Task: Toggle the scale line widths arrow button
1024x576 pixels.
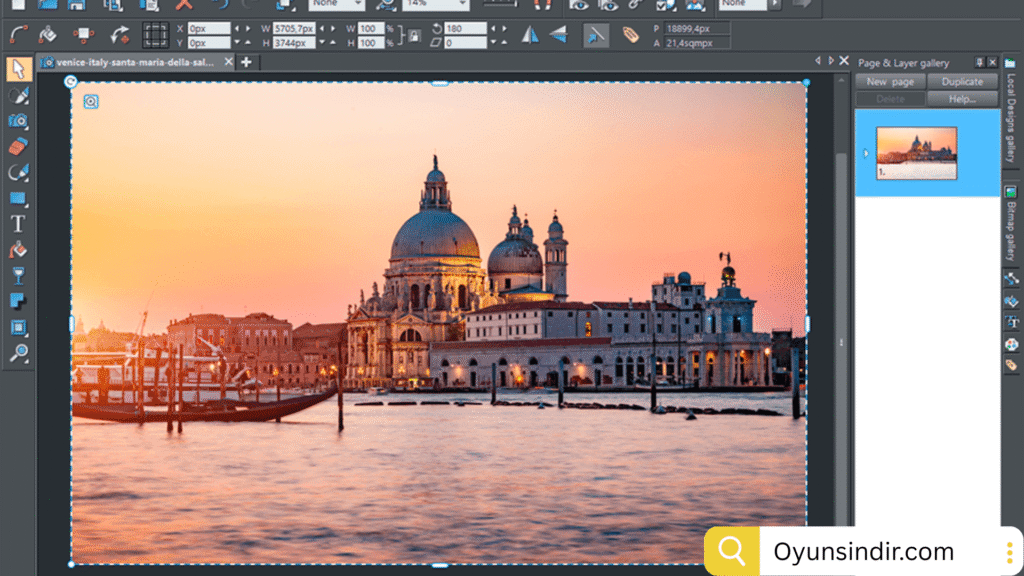Action: click(x=596, y=35)
